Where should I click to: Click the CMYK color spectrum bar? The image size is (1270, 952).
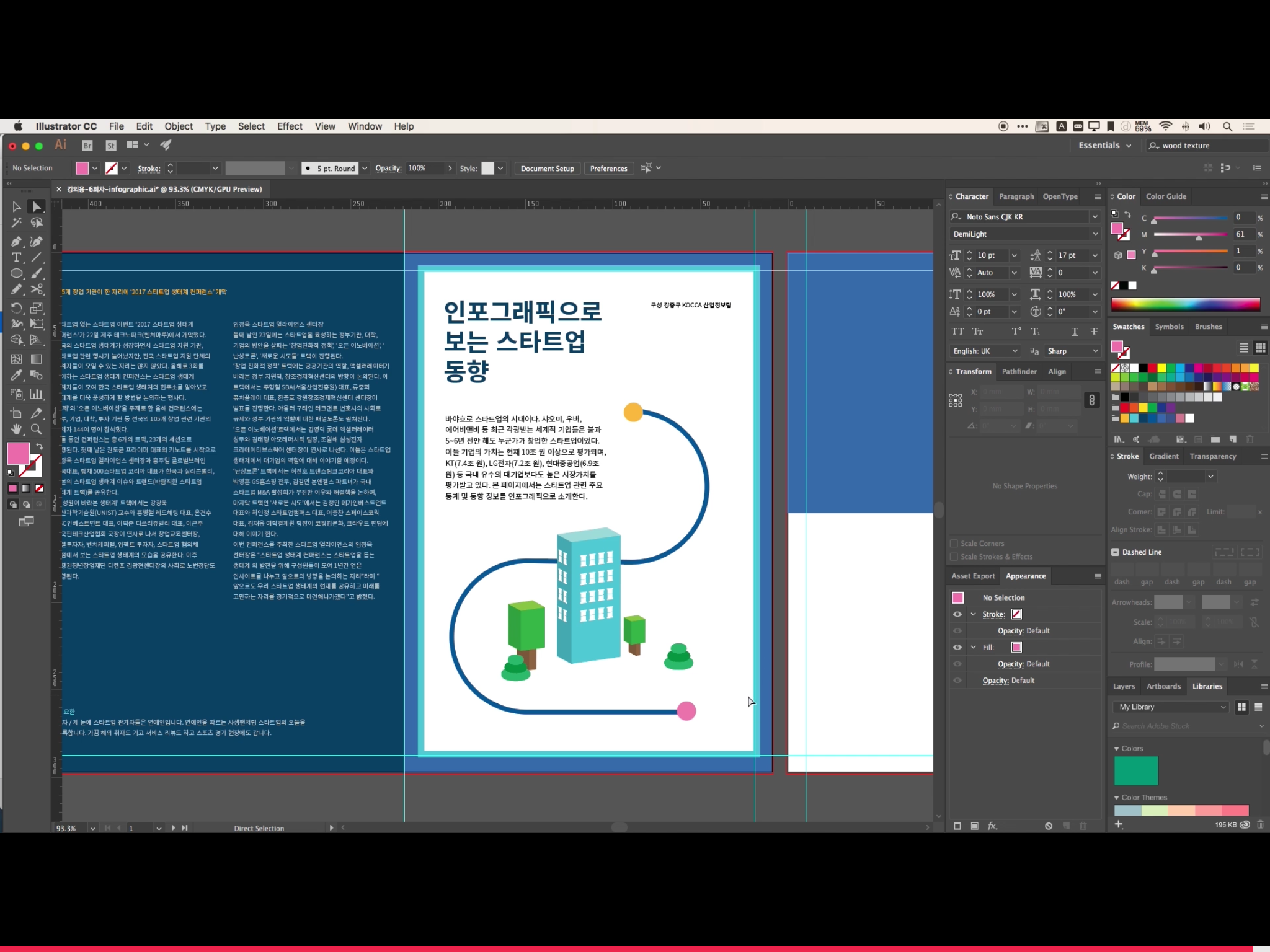(1185, 304)
